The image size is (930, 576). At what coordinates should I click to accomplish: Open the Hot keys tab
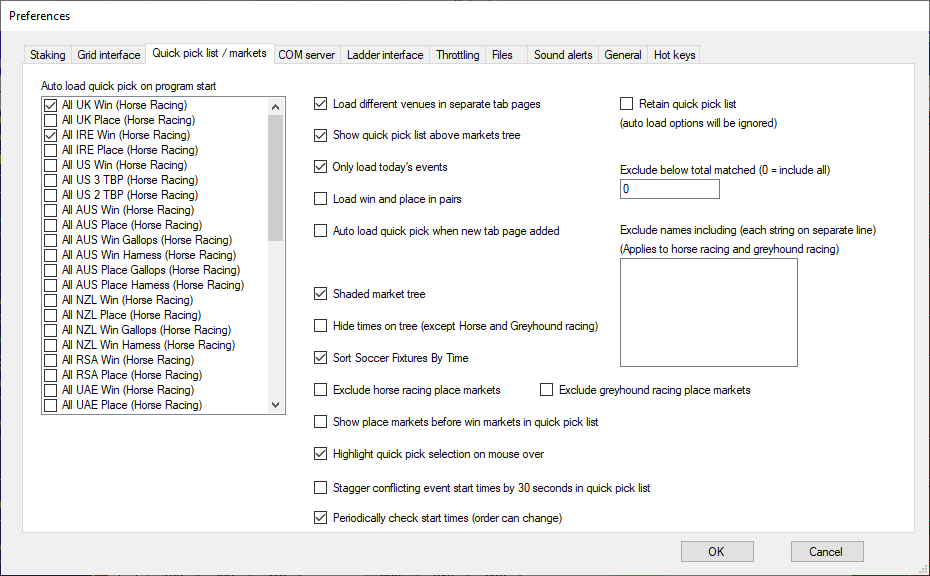pyautogui.click(x=674, y=55)
